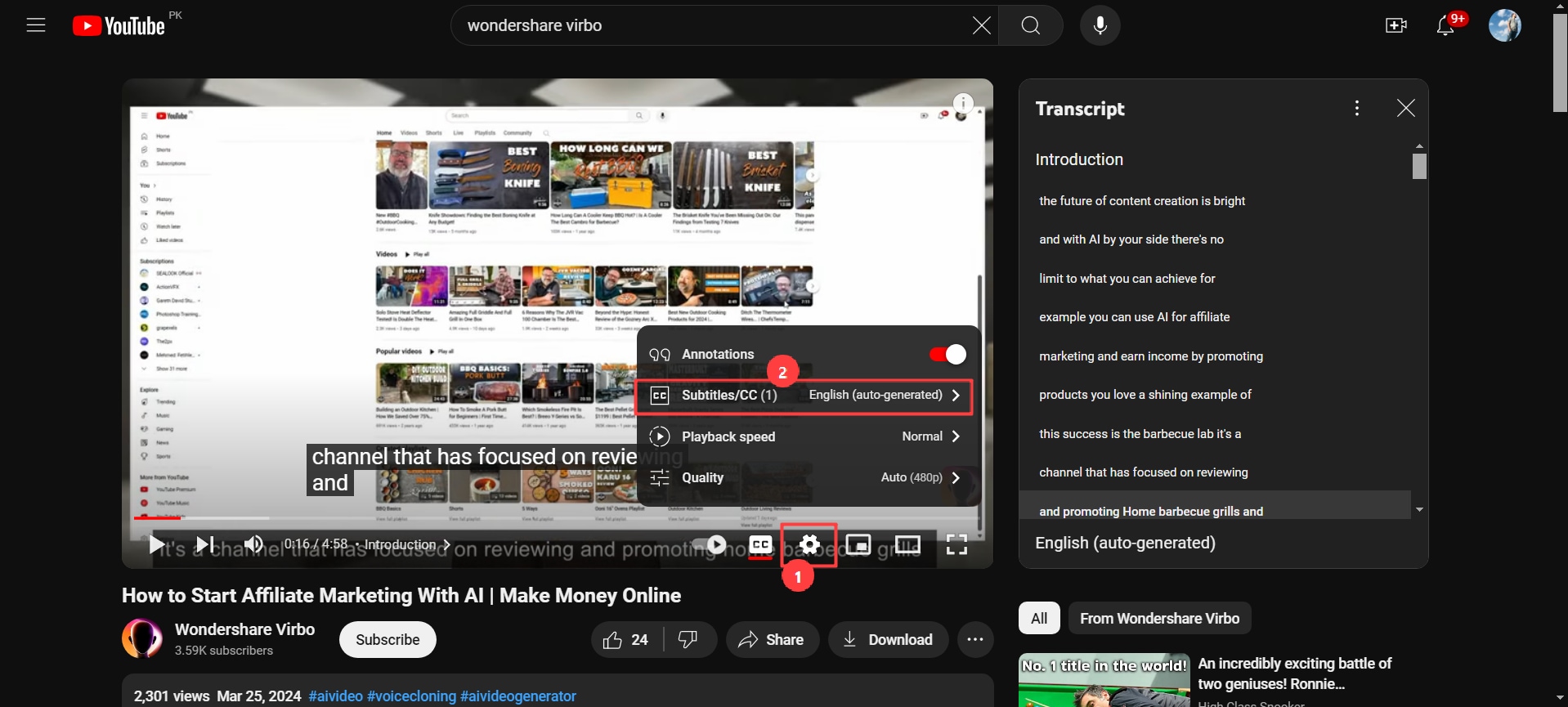Mute the video volume

point(253,544)
